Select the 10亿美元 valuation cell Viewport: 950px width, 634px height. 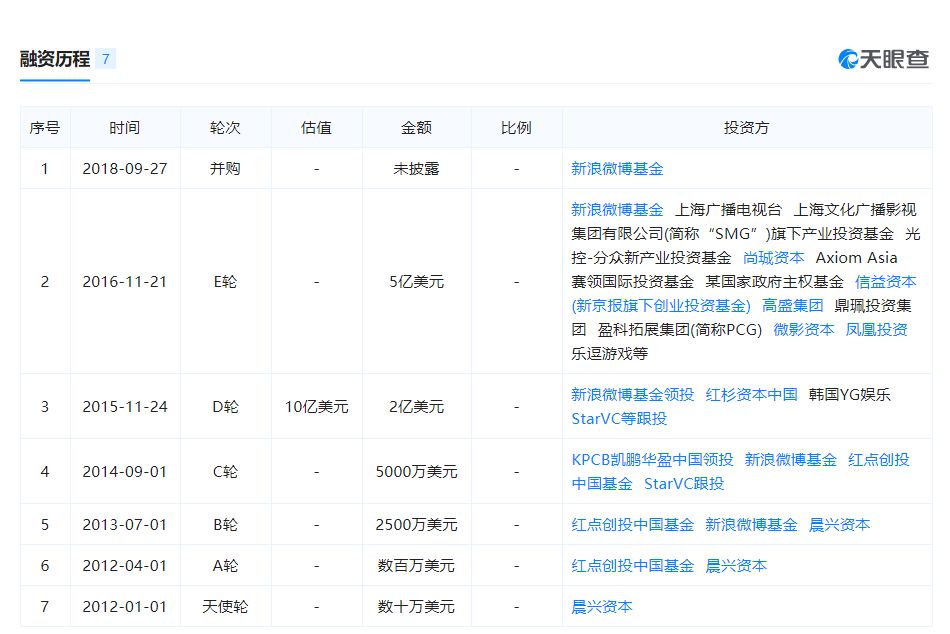[316, 407]
